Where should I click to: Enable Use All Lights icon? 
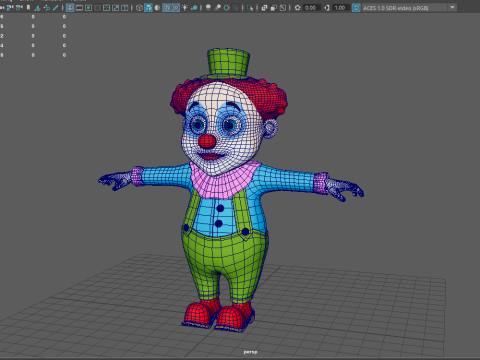coord(184,8)
